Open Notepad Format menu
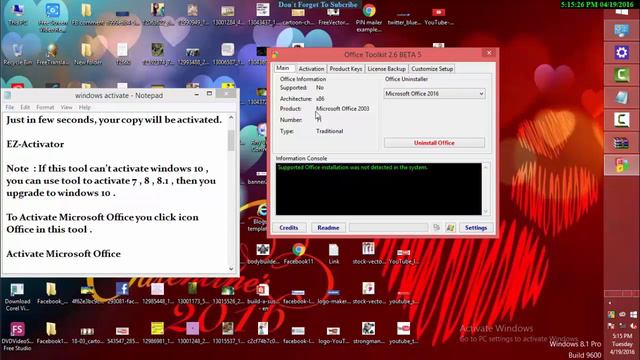Screen dimensions: 640x360 tap(45, 107)
